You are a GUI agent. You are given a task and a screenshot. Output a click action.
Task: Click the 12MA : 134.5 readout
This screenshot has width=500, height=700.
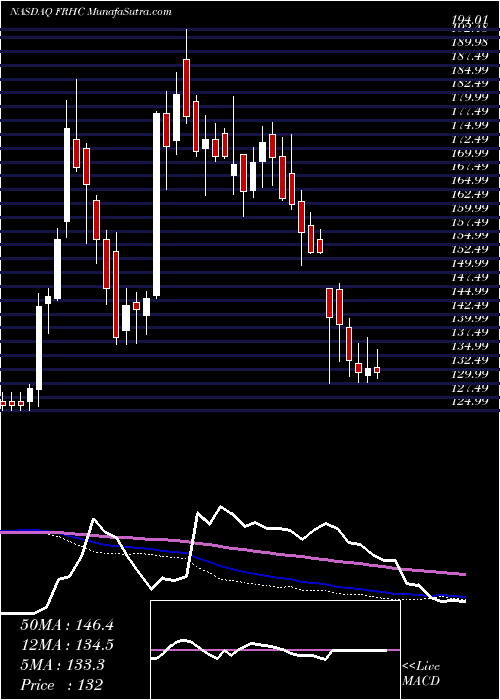(x=67, y=645)
